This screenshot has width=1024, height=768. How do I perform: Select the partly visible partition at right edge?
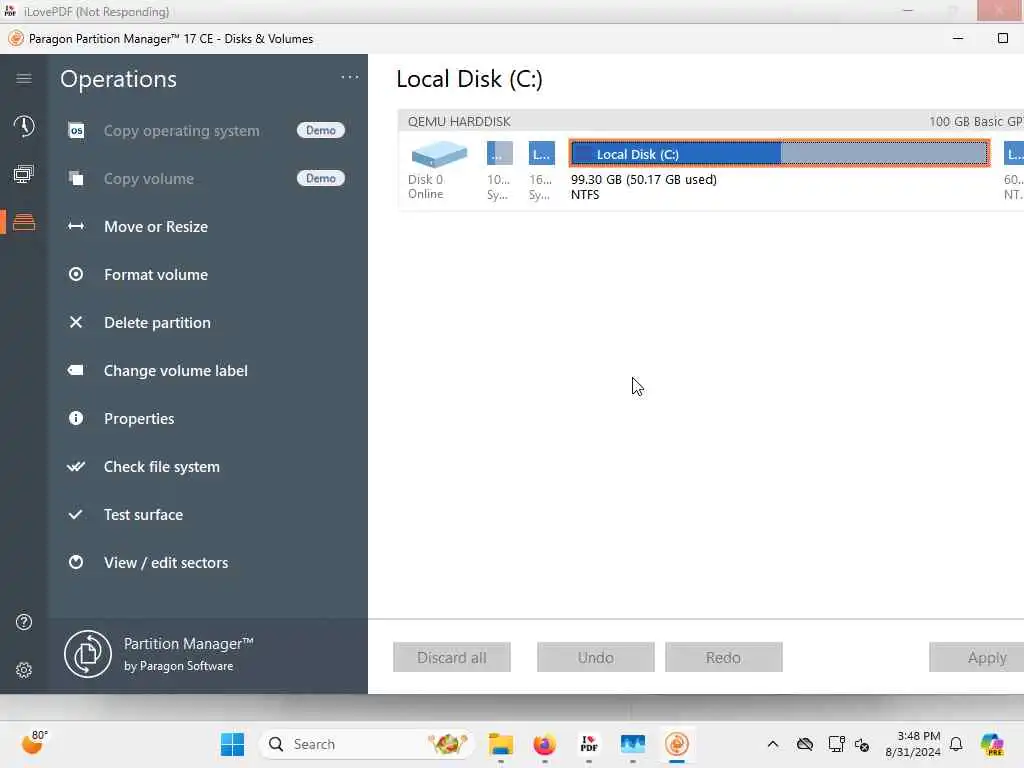pyautogui.click(x=1014, y=153)
